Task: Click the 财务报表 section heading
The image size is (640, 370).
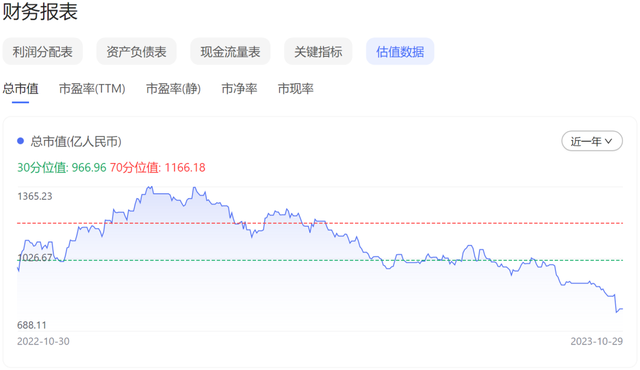Action: [x=40, y=11]
